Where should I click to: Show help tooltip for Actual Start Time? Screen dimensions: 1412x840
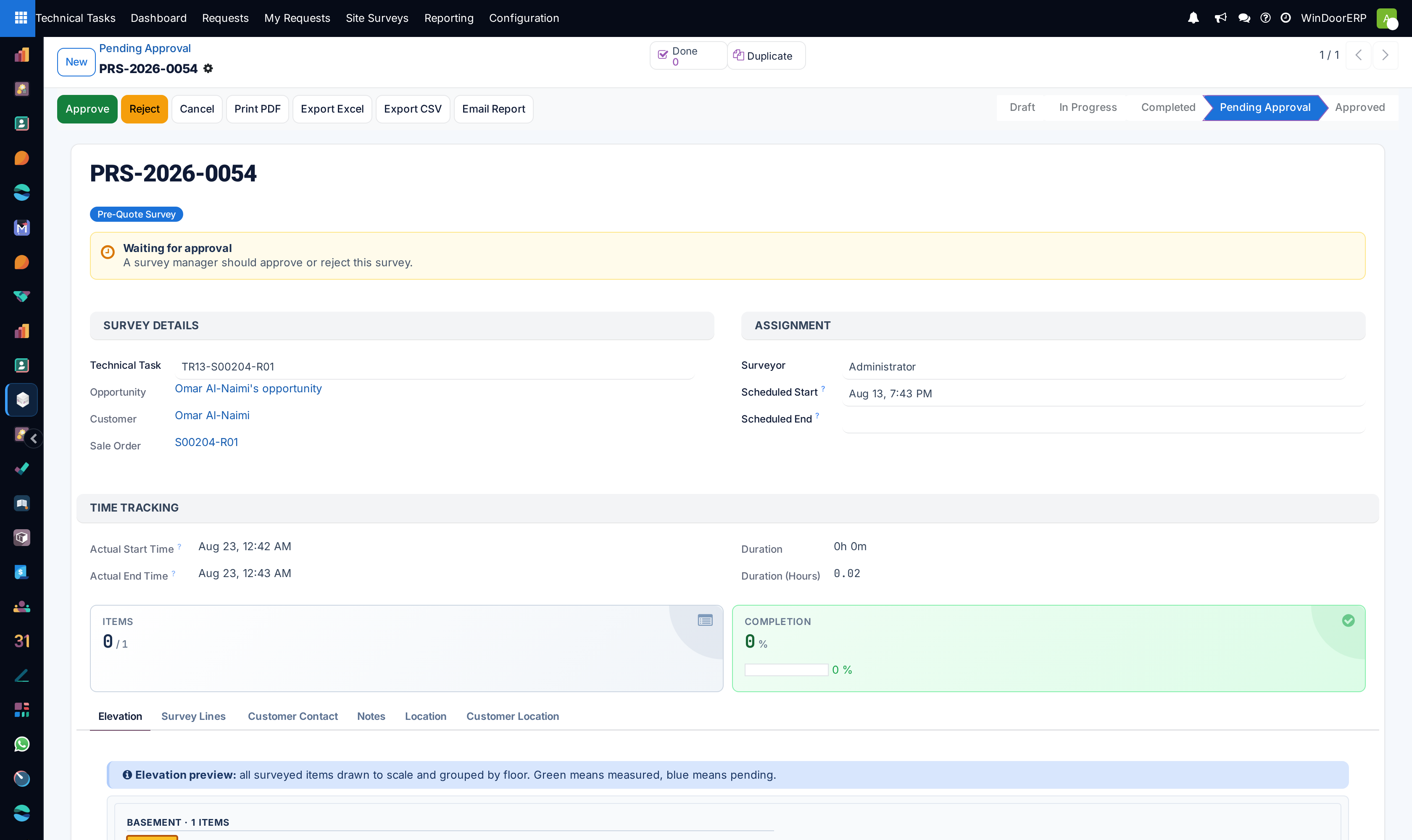179,546
